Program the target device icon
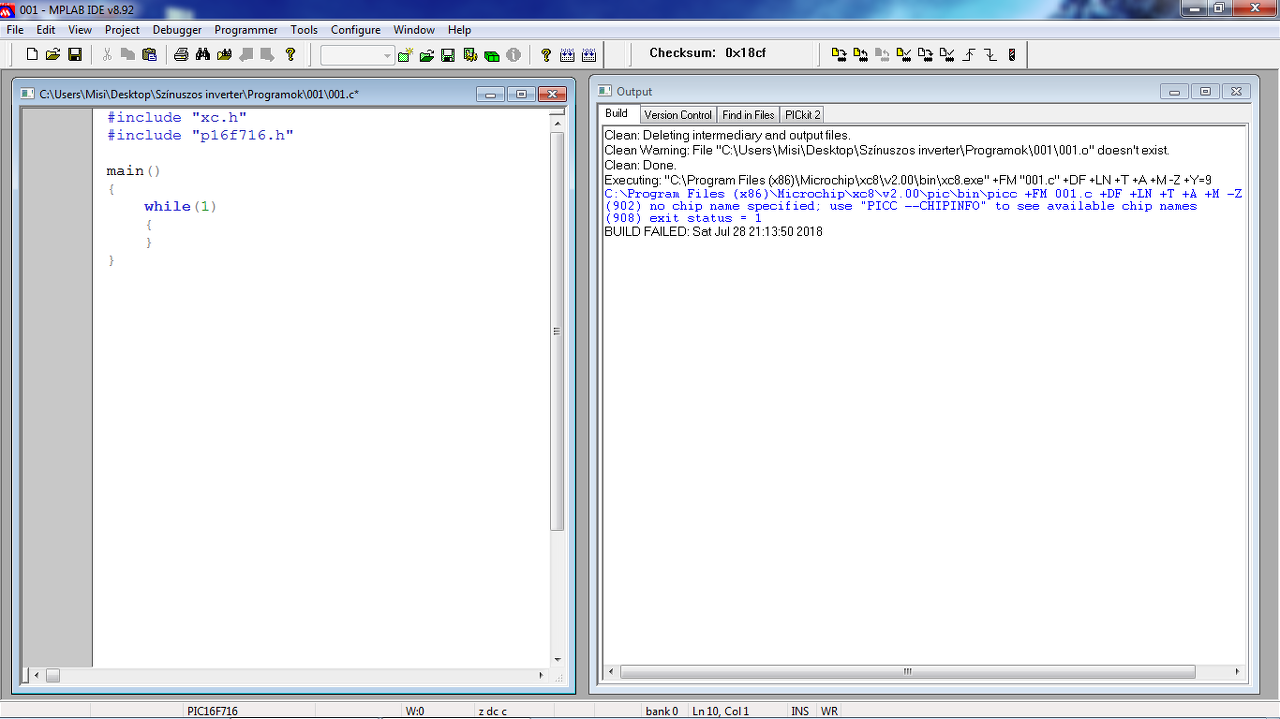The height and width of the screenshot is (719, 1280). [839, 55]
